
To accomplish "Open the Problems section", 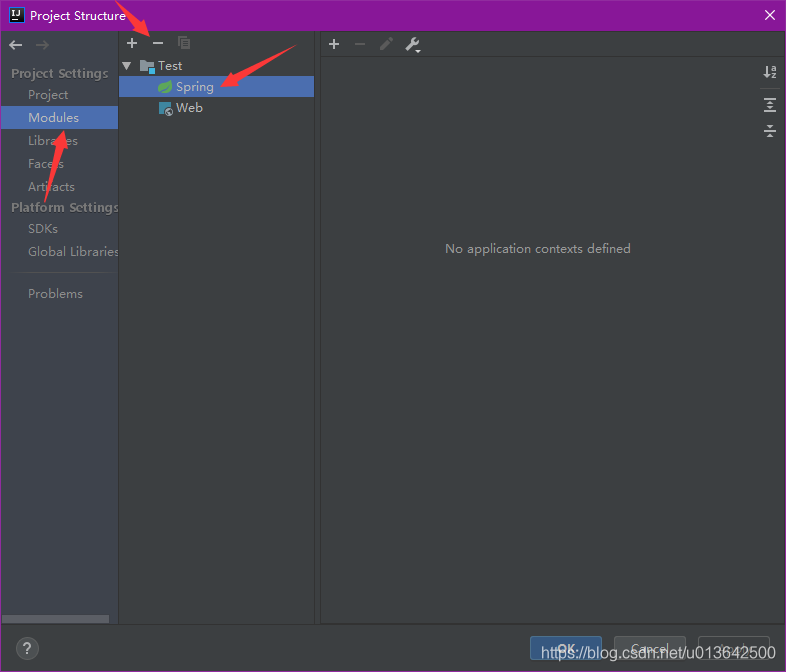I will click(x=55, y=294).
